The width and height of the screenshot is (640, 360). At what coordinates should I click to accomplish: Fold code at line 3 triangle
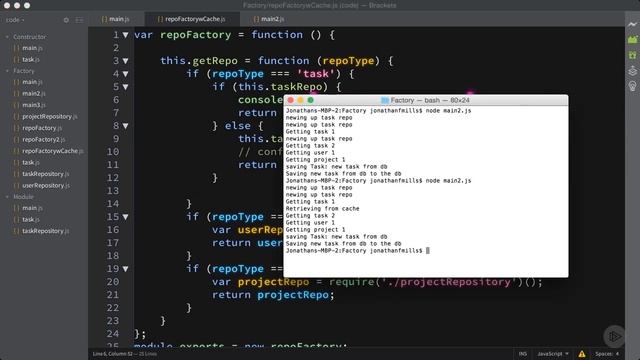coord(125,61)
